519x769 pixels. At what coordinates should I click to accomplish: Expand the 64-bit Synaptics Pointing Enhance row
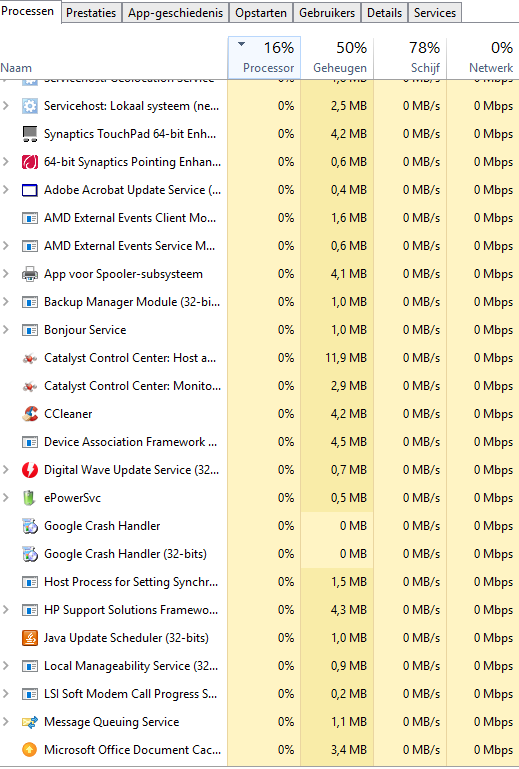coord(6,161)
